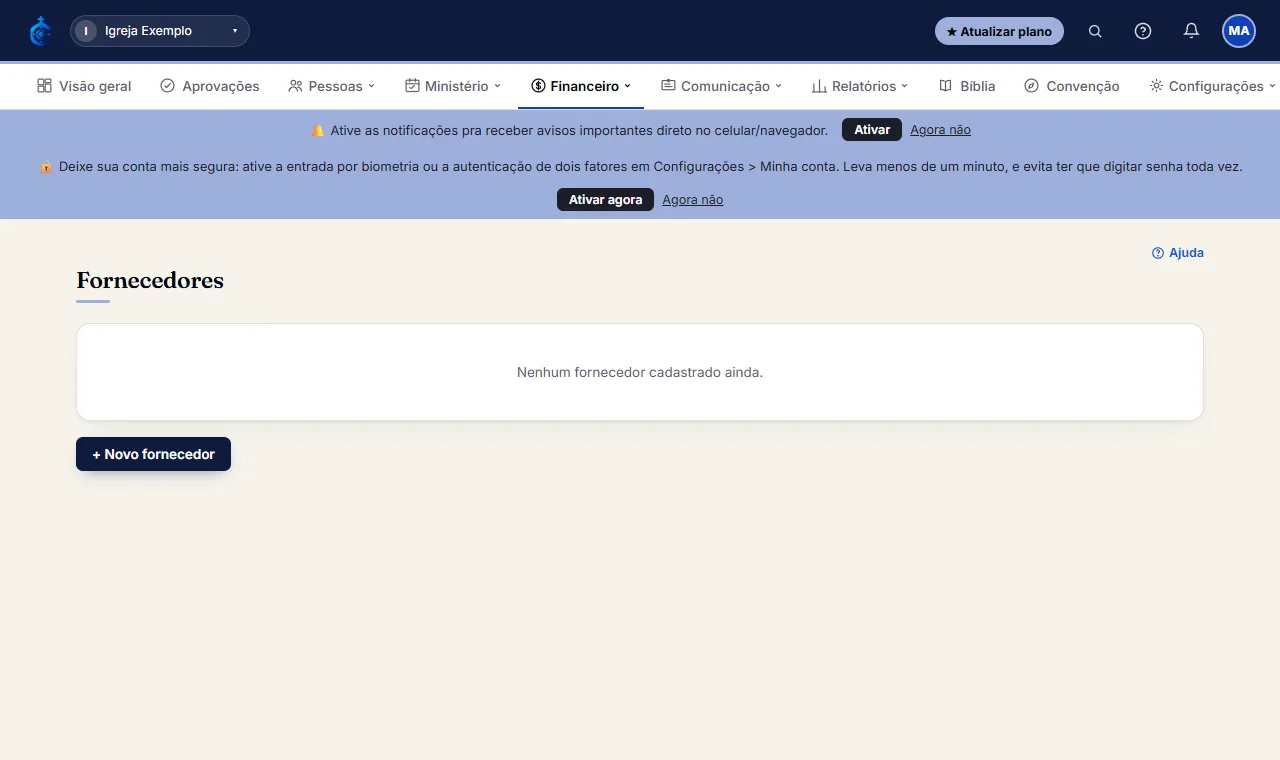Expand the Pessoas menu dropdown
Image resolution: width=1280 pixels, height=760 pixels.
331,86
